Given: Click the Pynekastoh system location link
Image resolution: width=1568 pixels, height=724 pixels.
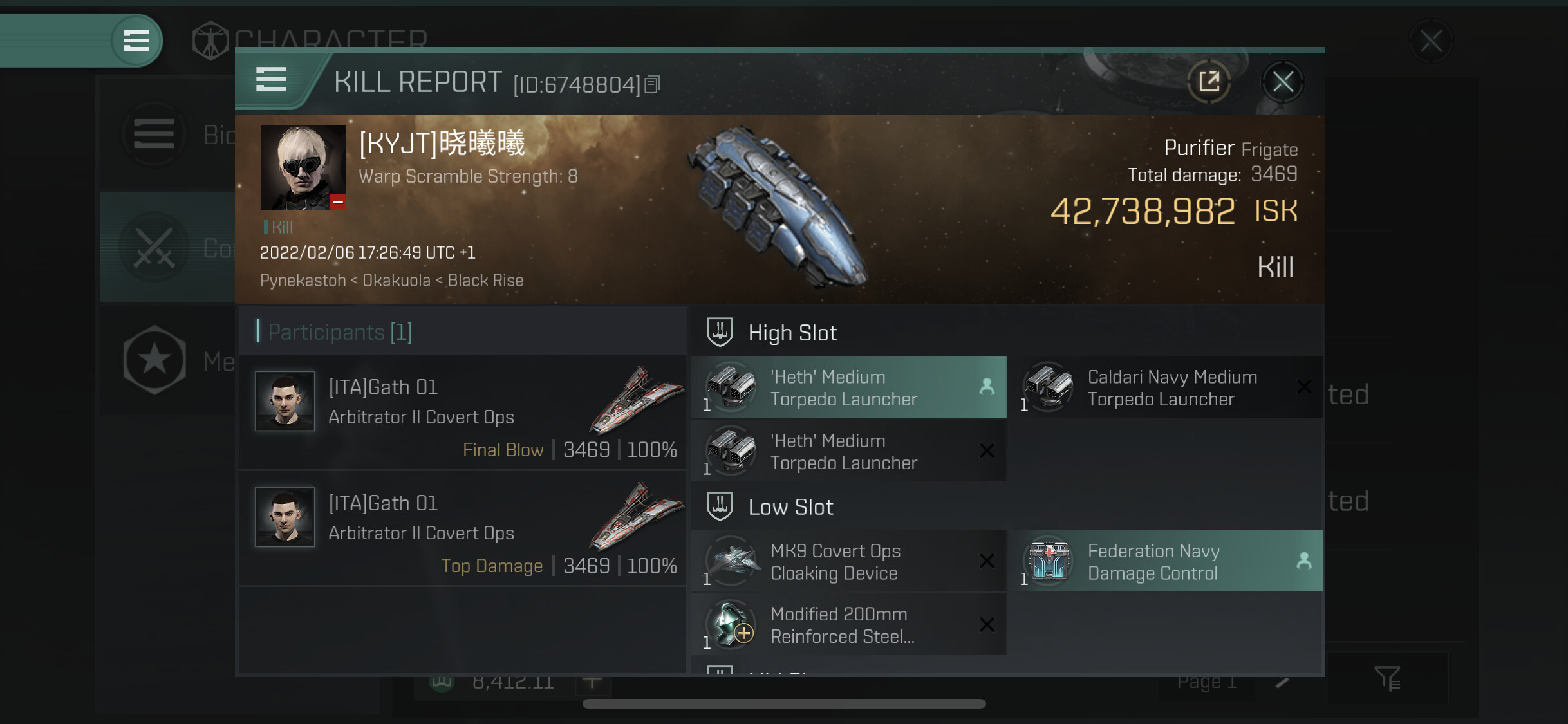Looking at the screenshot, I should 303,281.
